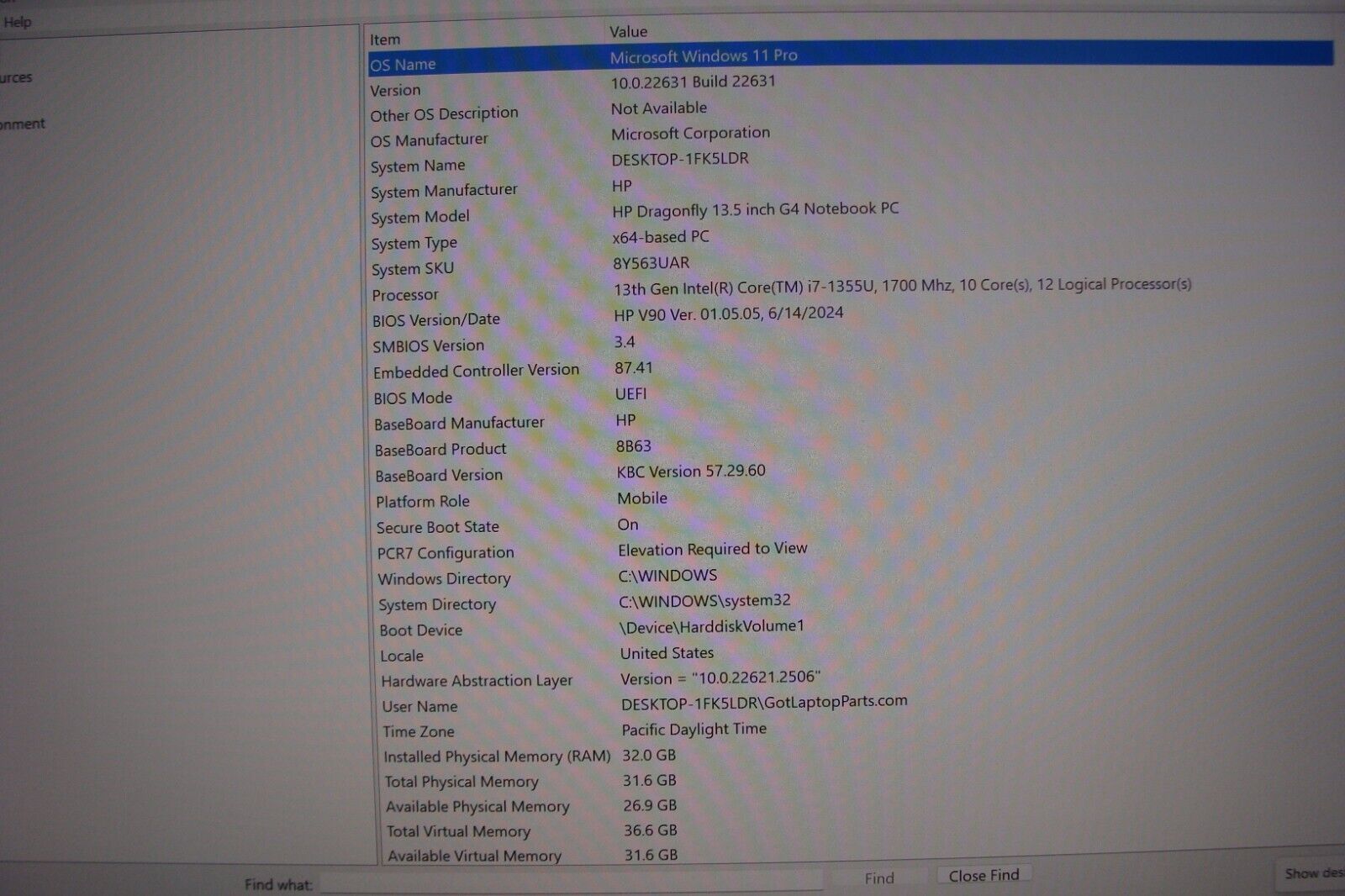
Task: Click the value 10.0.22631 Build 22631
Action: [693, 82]
